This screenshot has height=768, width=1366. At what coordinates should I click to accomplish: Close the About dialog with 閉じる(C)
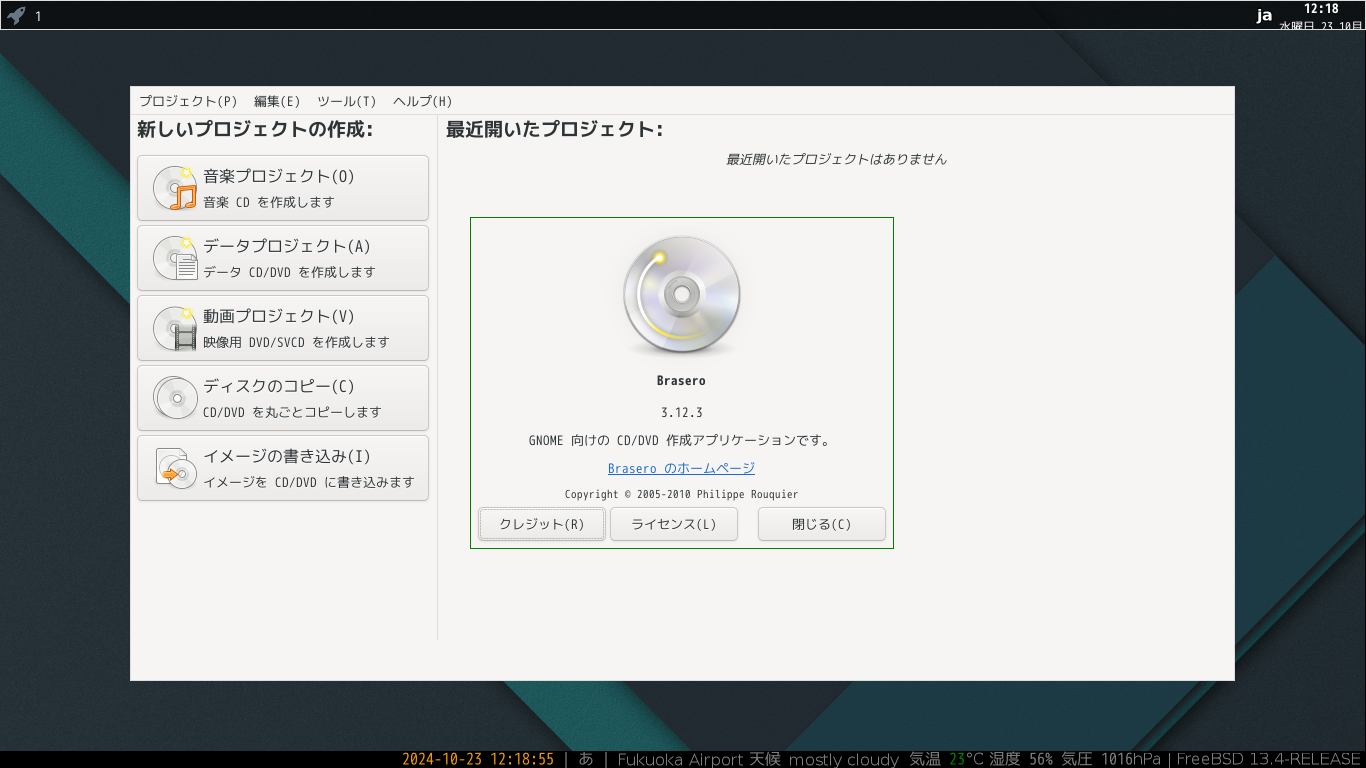tap(822, 524)
